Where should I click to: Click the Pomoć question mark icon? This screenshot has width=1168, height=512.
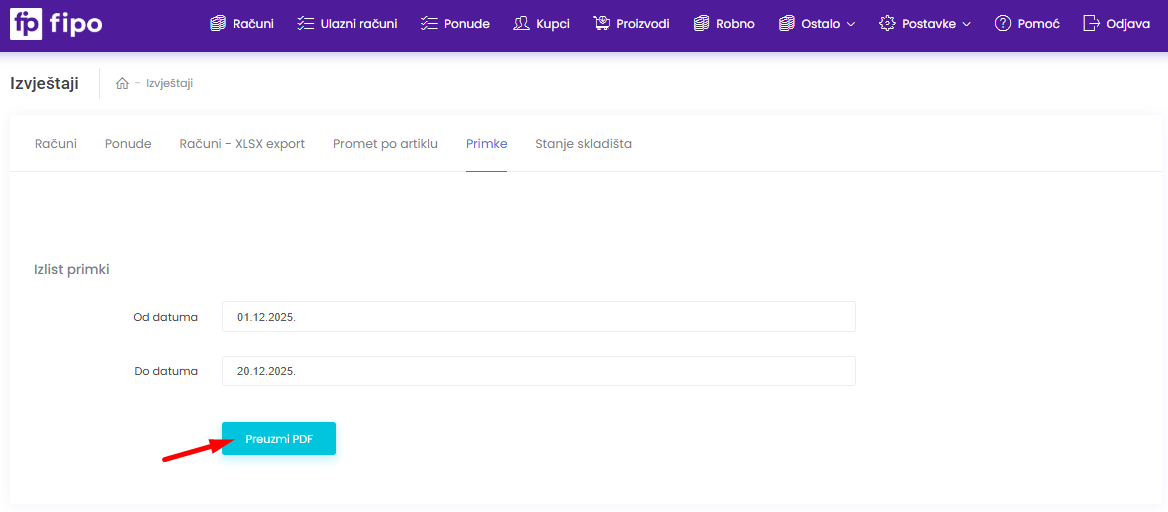(x=1003, y=24)
